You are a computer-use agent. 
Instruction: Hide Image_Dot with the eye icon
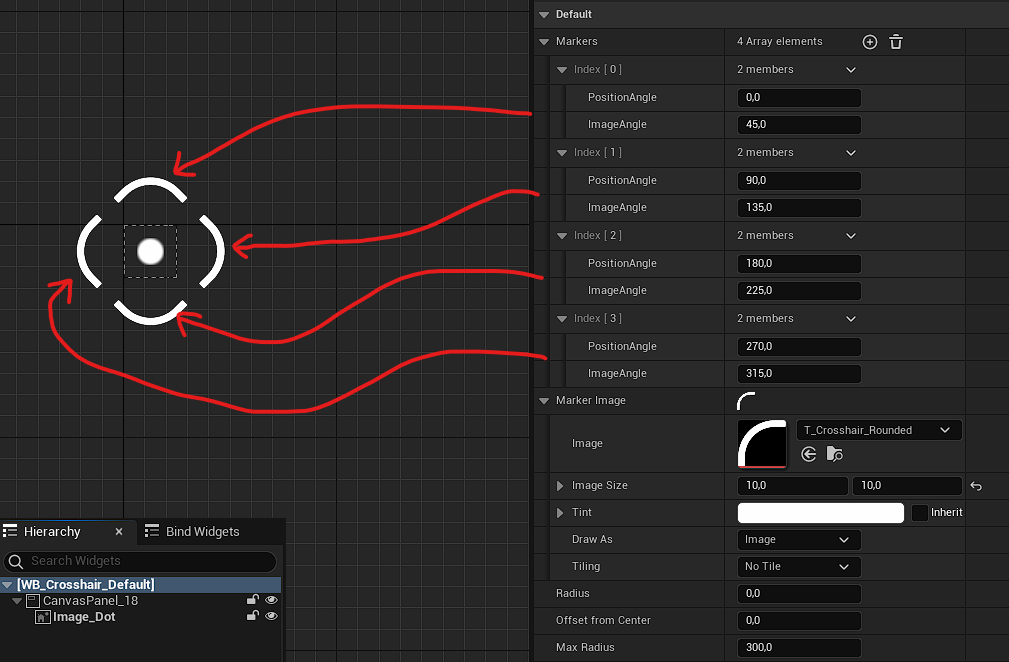[x=271, y=617]
